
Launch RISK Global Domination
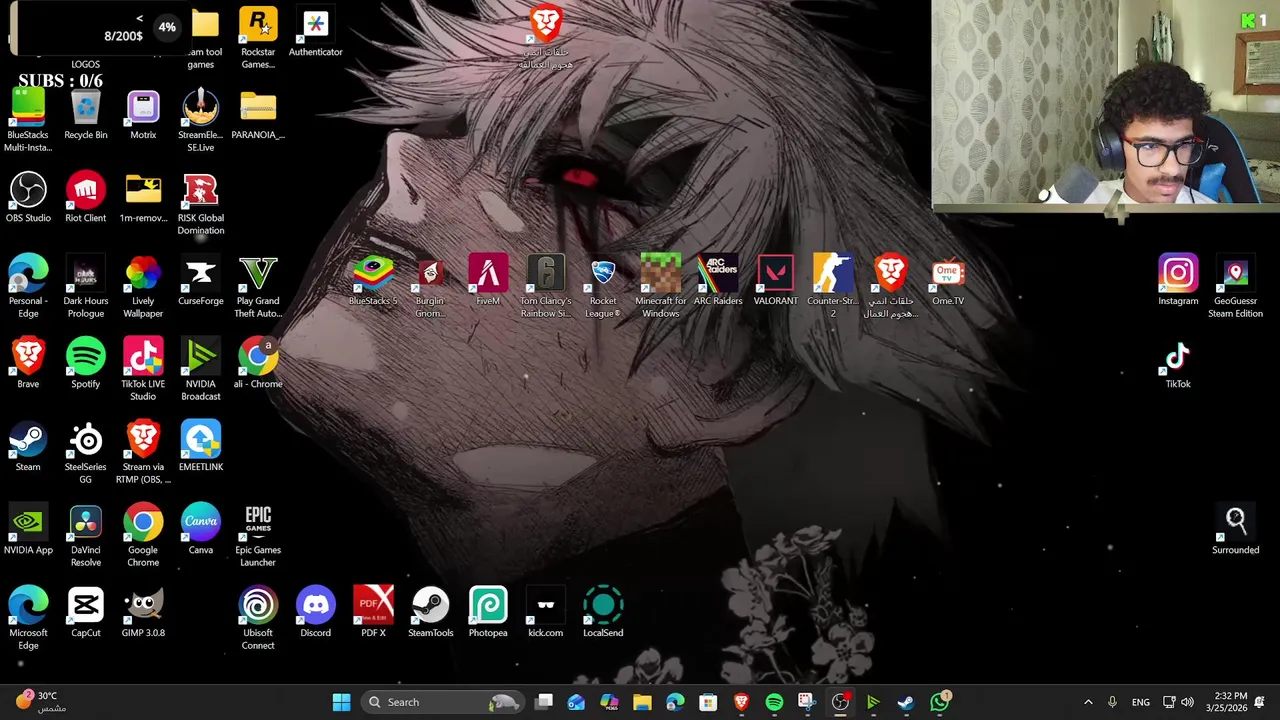[x=201, y=203]
